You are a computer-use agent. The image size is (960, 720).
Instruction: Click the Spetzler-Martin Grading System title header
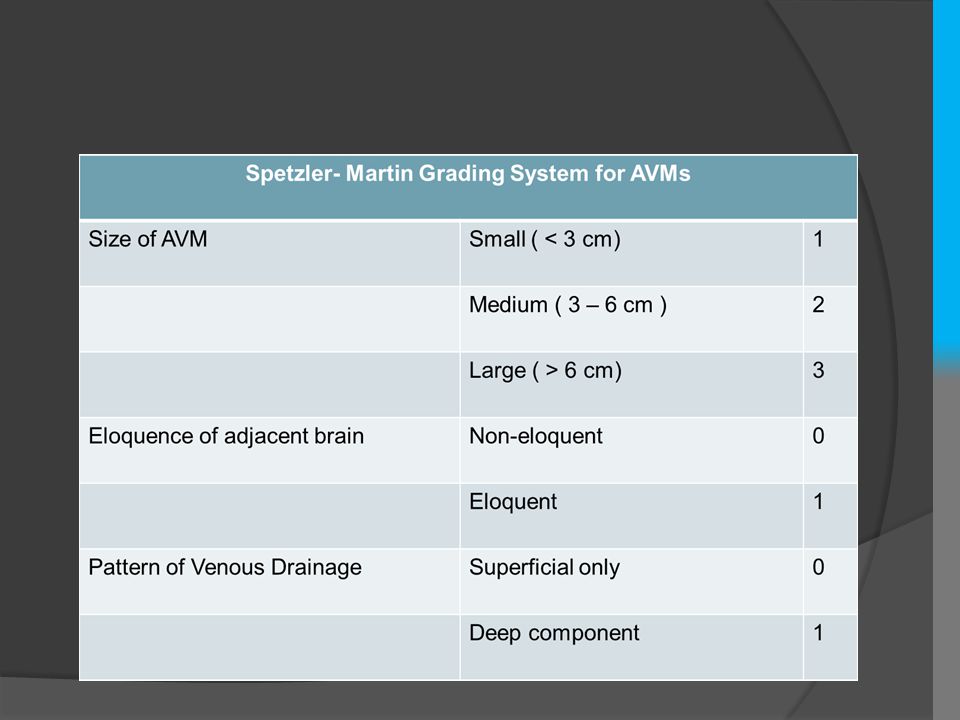click(x=468, y=187)
